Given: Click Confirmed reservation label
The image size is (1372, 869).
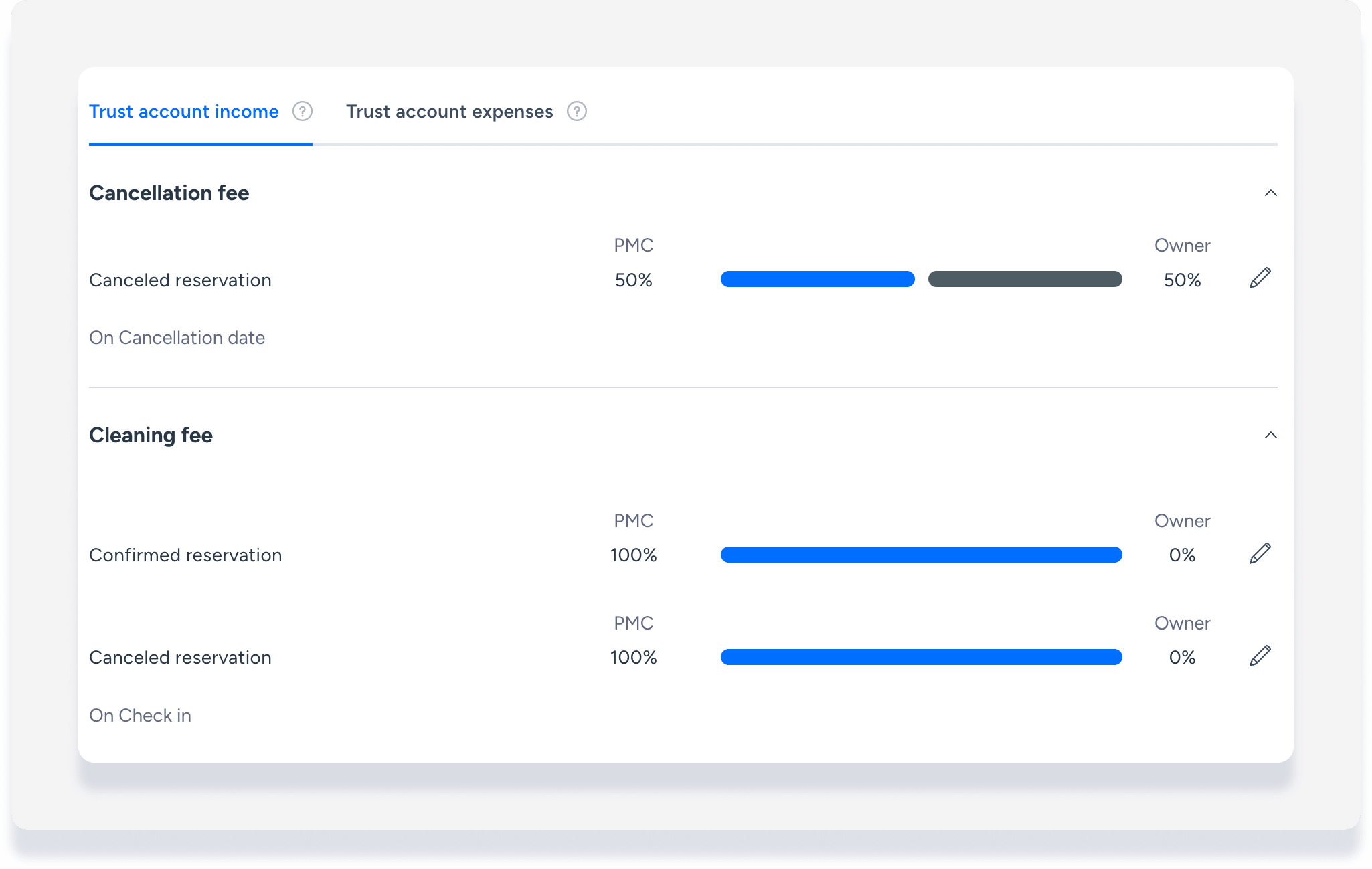Looking at the screenshot, I should (185, 555).
